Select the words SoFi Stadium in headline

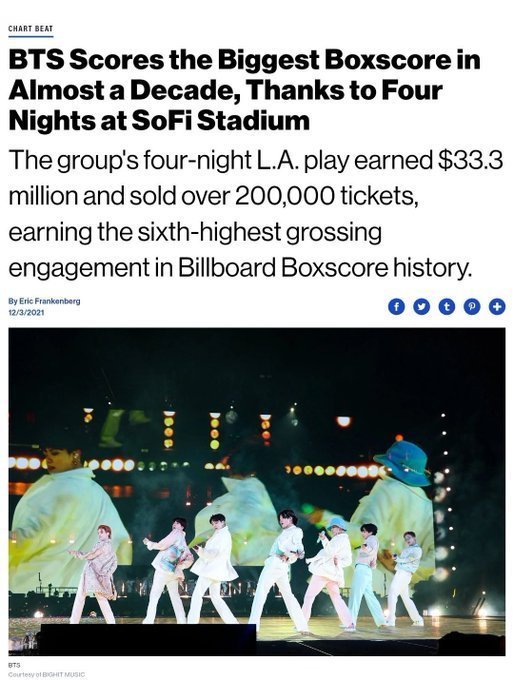[220, 120]
